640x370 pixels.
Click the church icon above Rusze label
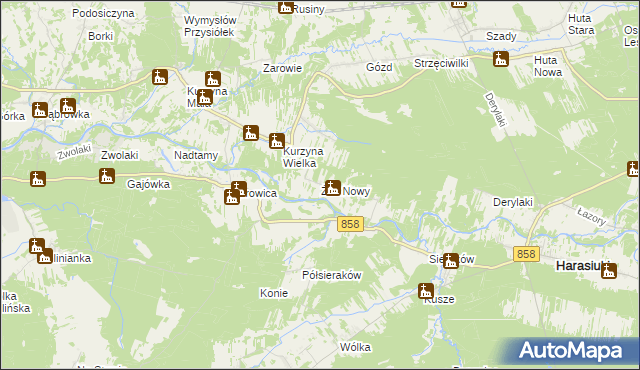coord(425,291)
